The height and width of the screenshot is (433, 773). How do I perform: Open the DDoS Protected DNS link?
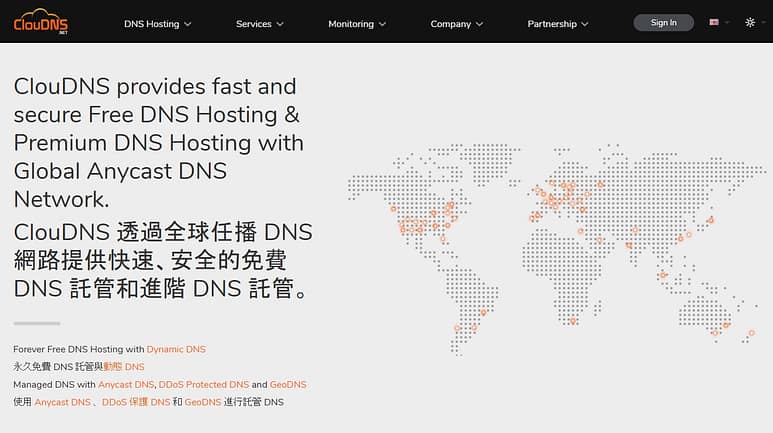click(x=204, y=385)
